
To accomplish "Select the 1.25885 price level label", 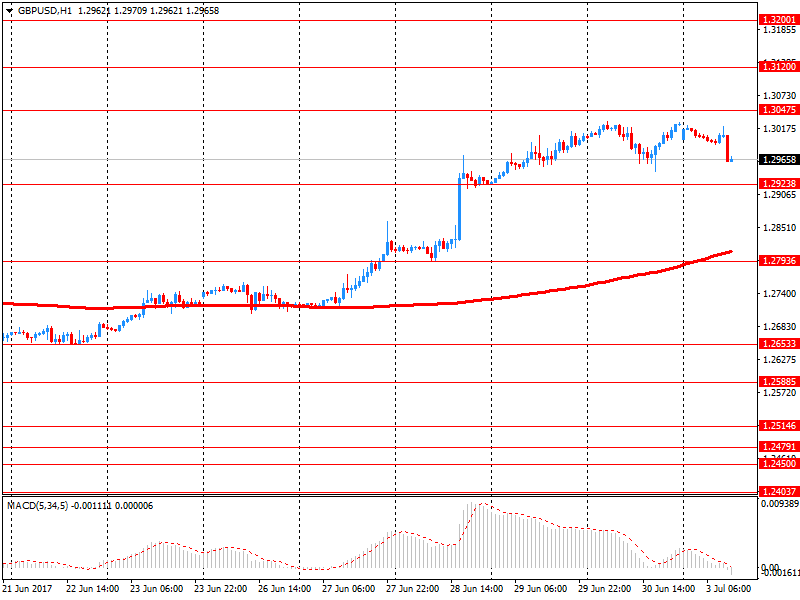I will point(779,382).
